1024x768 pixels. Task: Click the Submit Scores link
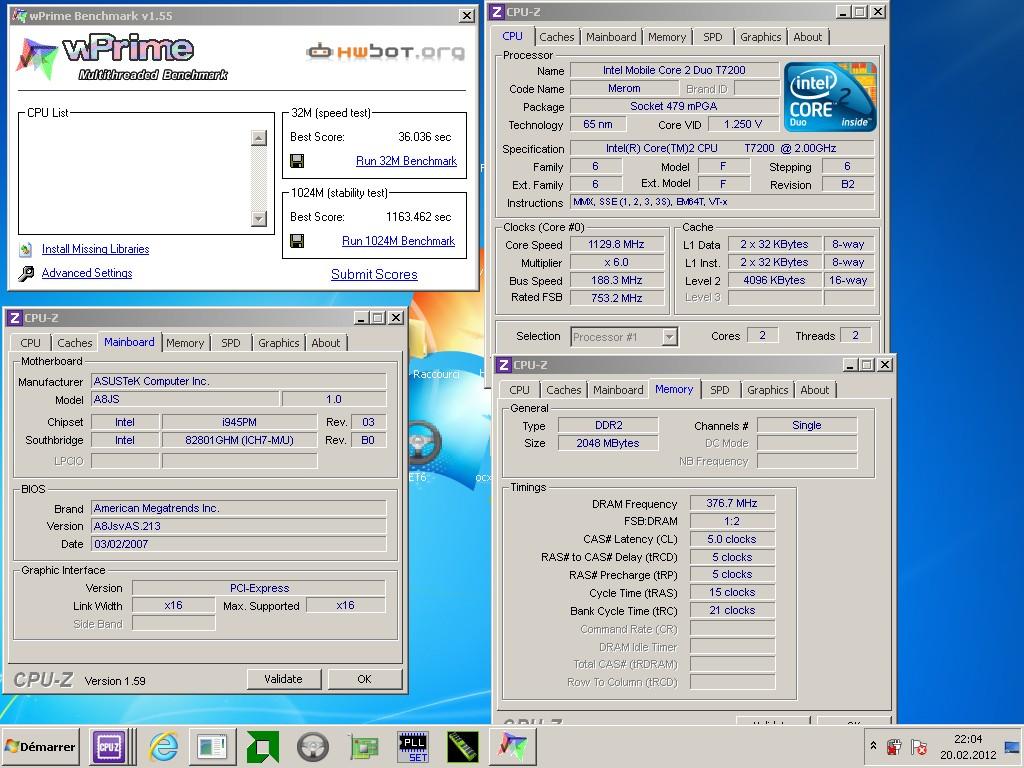tap(374, 274)
